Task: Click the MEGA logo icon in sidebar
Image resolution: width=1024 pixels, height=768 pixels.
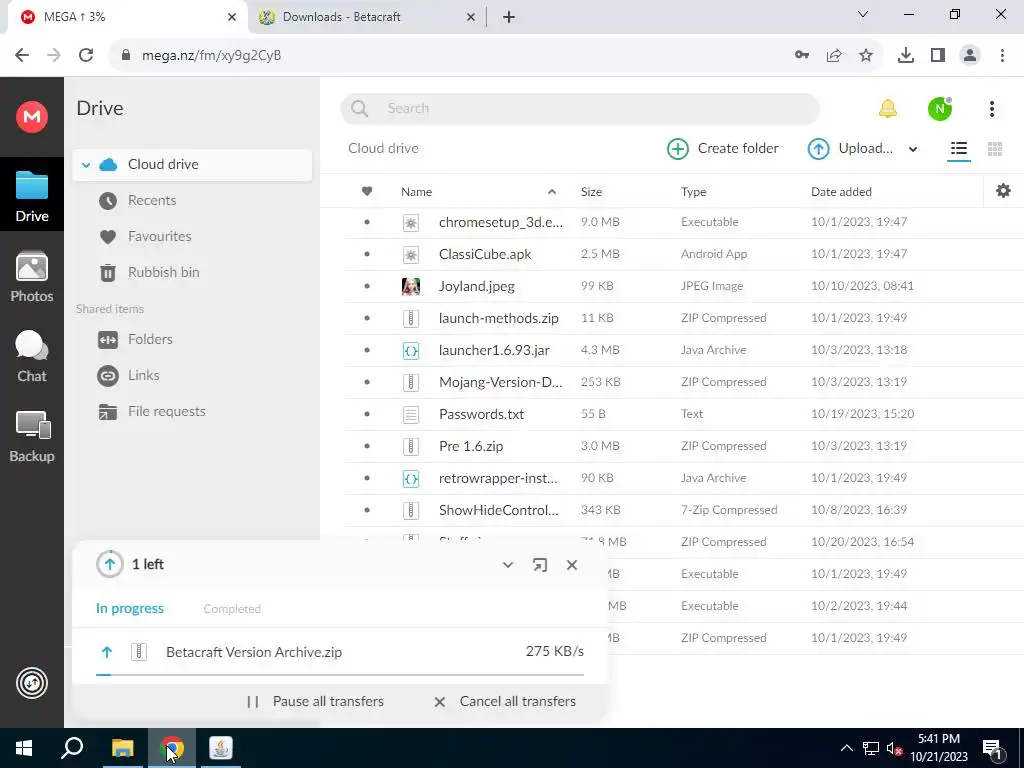Action: [x=31, y=117]
